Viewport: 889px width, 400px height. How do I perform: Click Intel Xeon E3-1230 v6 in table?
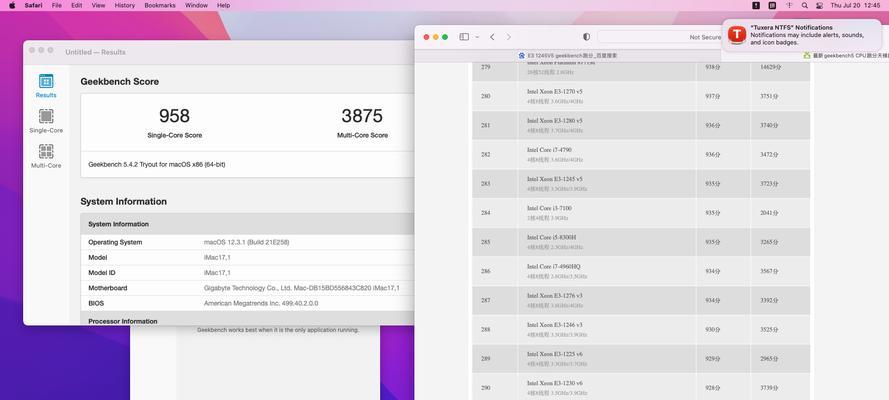(x=554, y=383)
